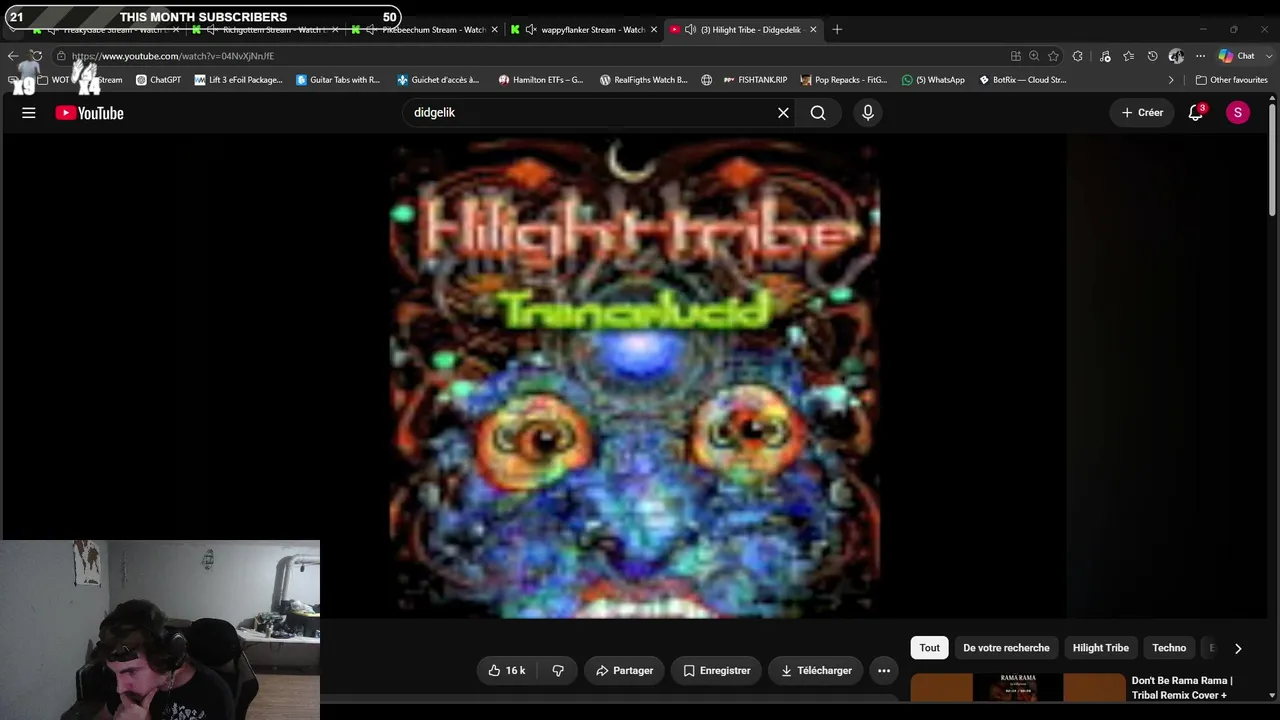Open the ChatGPT bookmark
The height and width of the screenshot is (720, 1280).
tap(158, 80)
